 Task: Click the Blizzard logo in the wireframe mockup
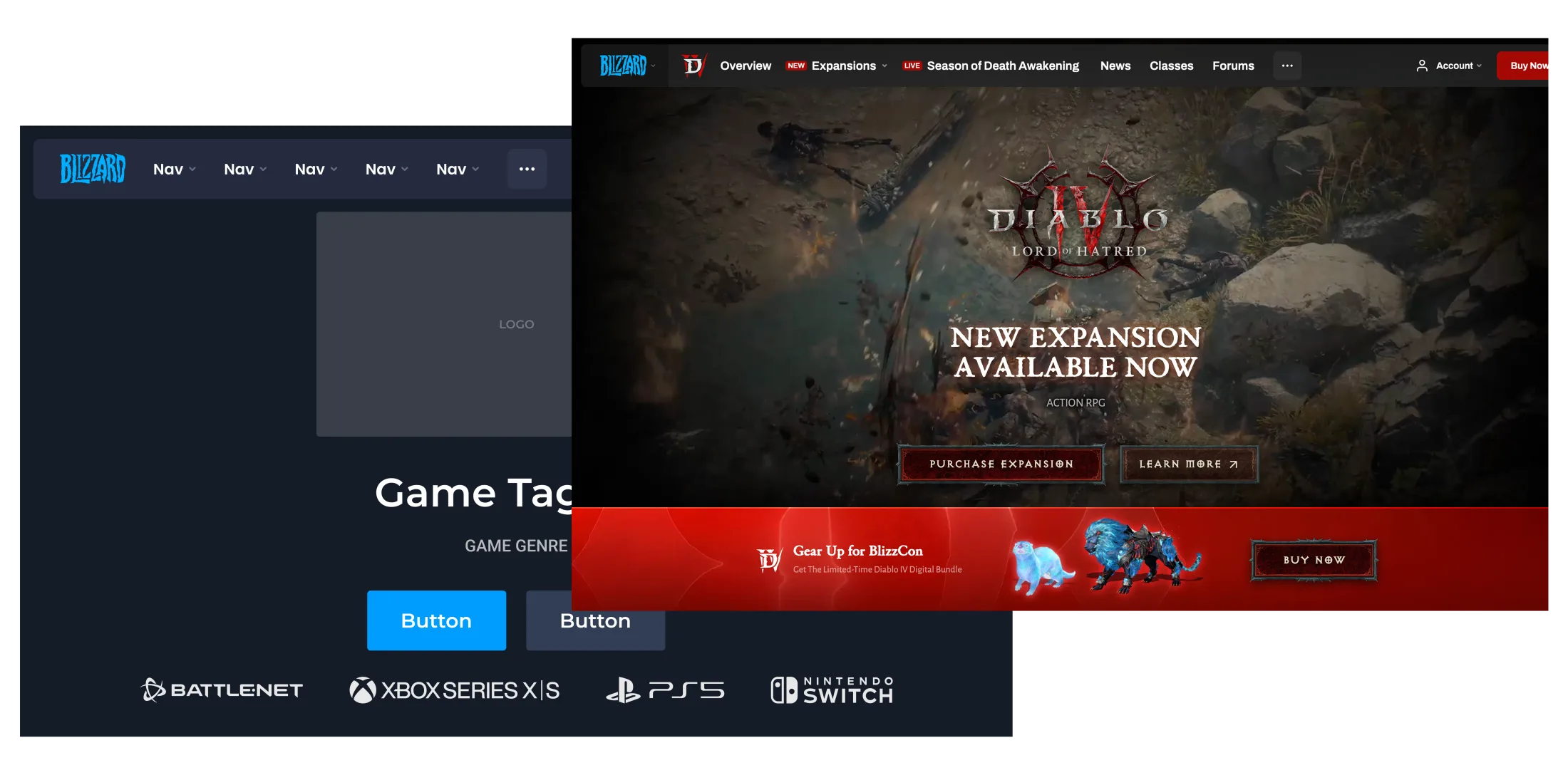pyautogui.click(x=93, y=169)
